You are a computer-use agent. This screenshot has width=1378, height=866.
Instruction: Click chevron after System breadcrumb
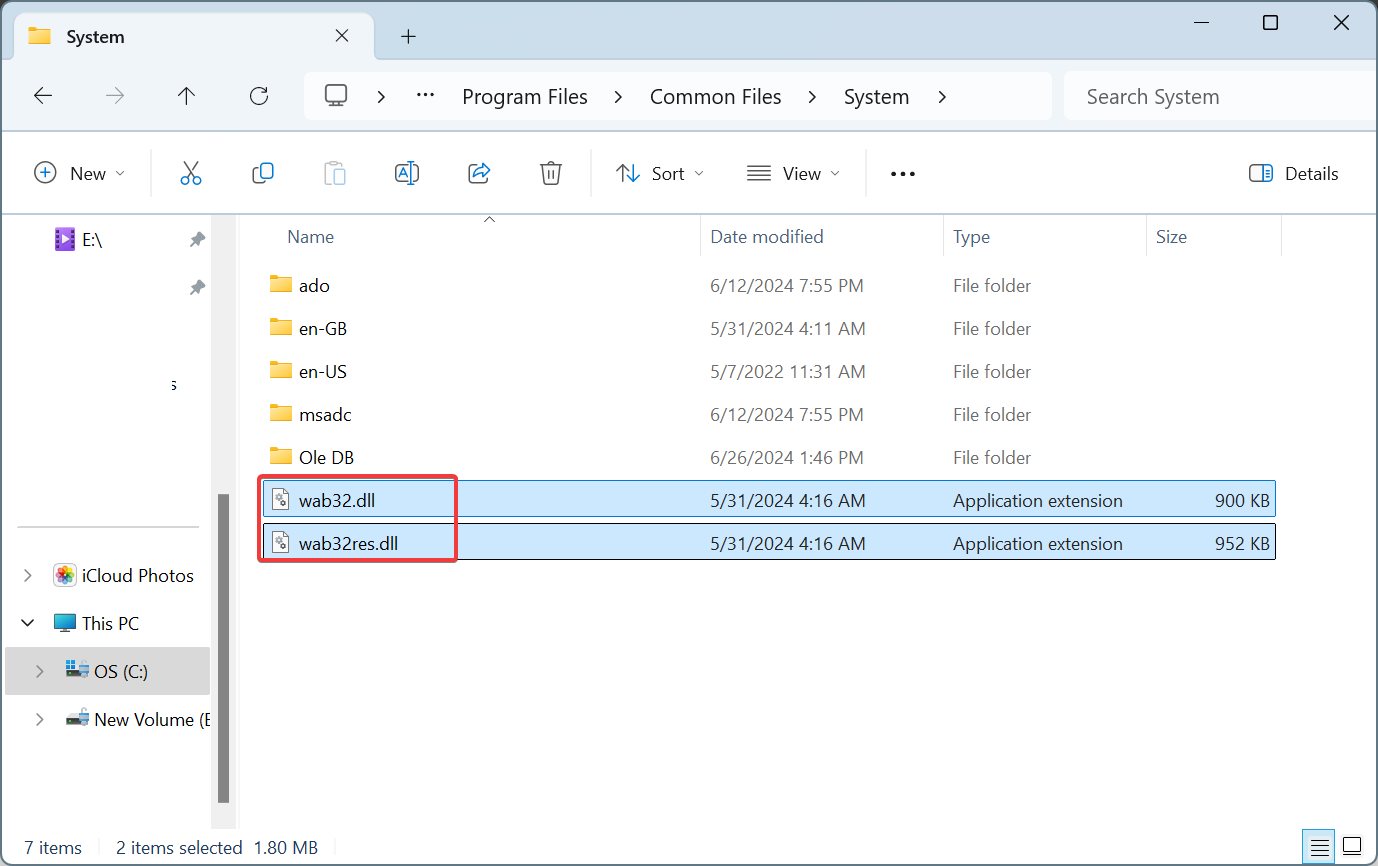(x=941, y=97)
